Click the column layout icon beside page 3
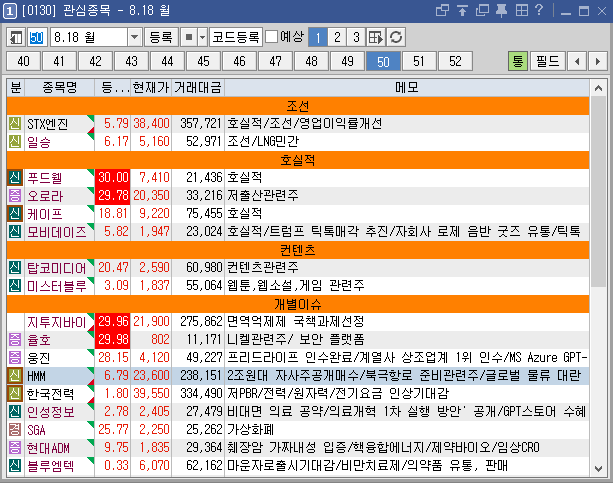Screen dimensions: 613x483 pos(376,37)
